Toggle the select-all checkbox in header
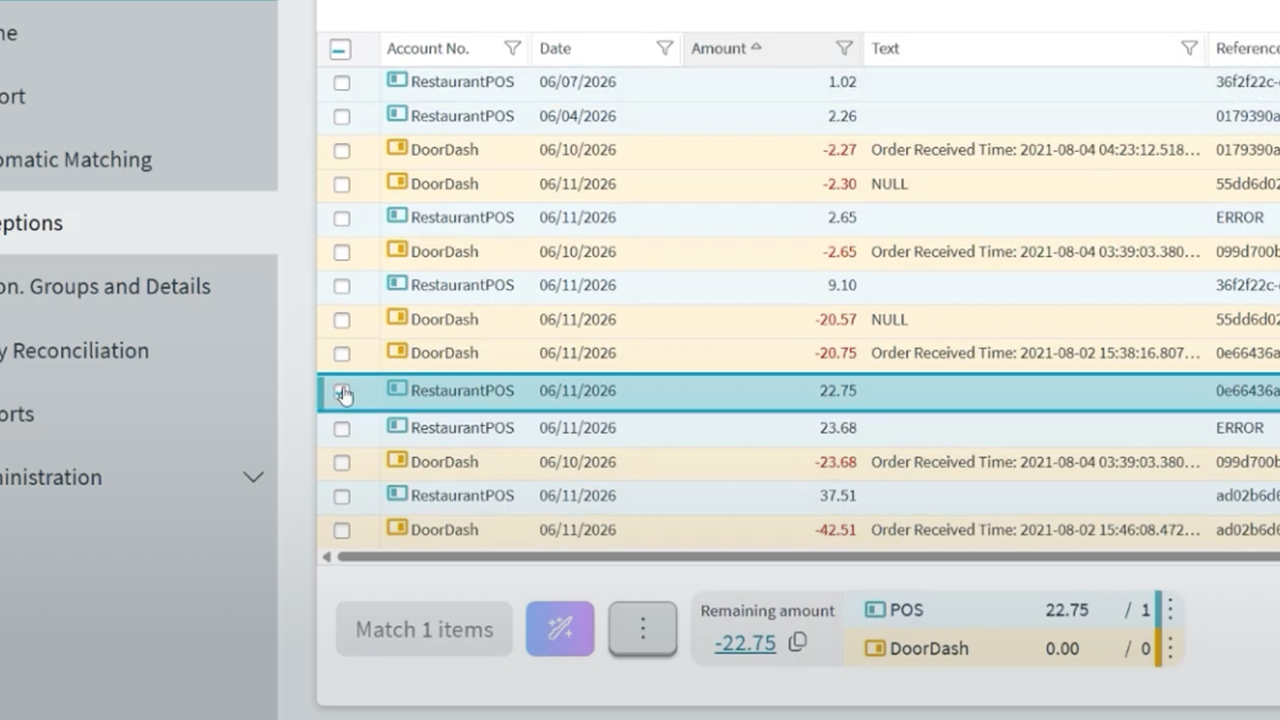 pyautogui.click(x=340, y=49)
